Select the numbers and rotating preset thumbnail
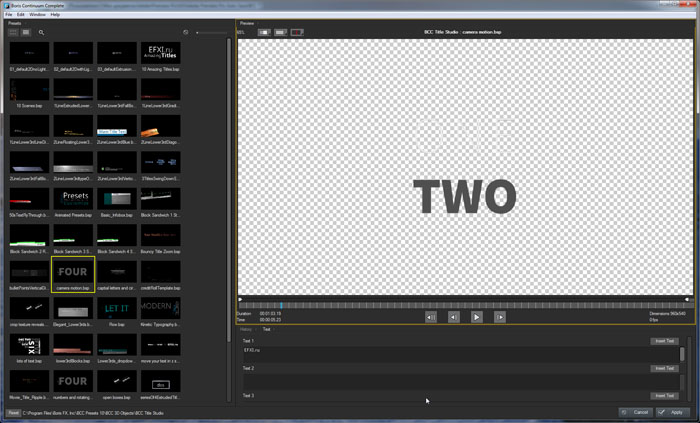Viewport: 700px width, 423px height. [73, 382]
